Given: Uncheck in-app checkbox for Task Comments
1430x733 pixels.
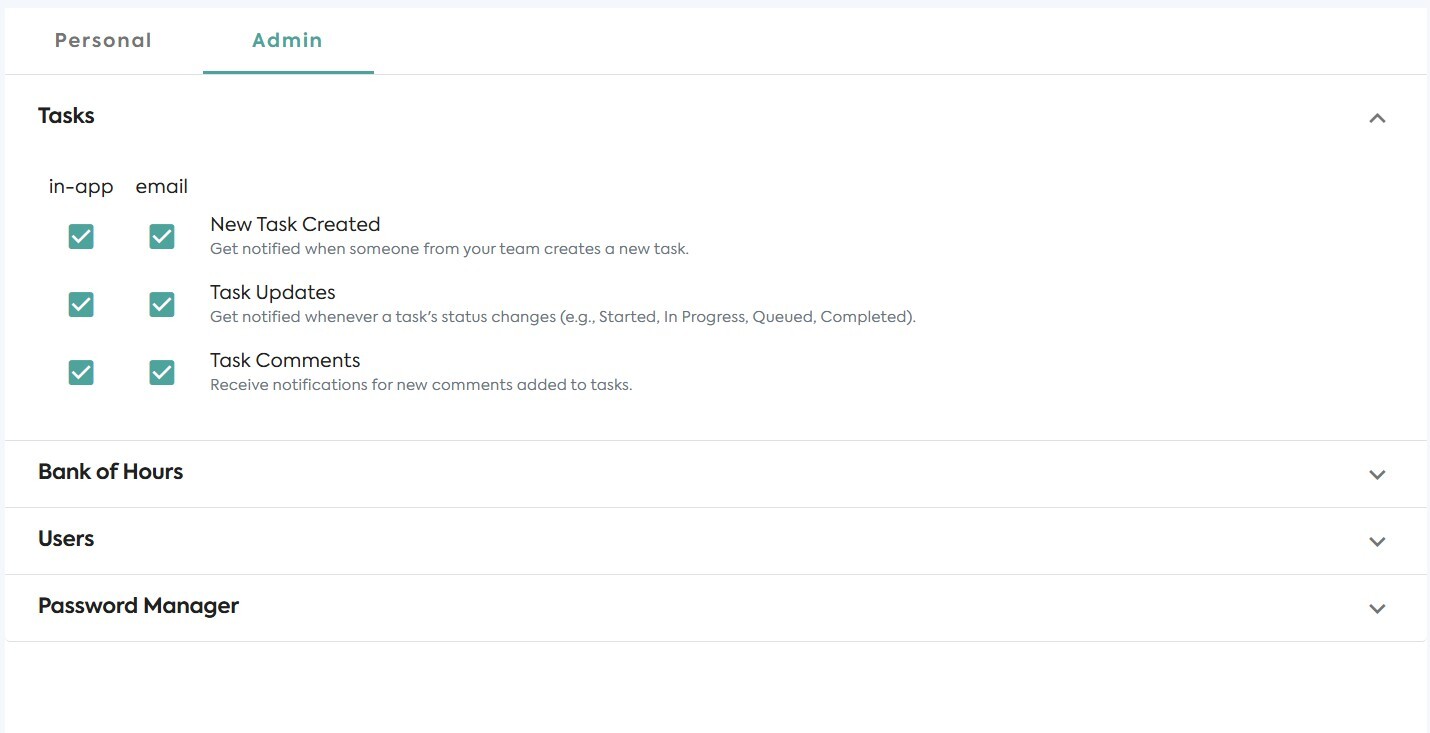Looking at the screenshot, I should [81, 373].
